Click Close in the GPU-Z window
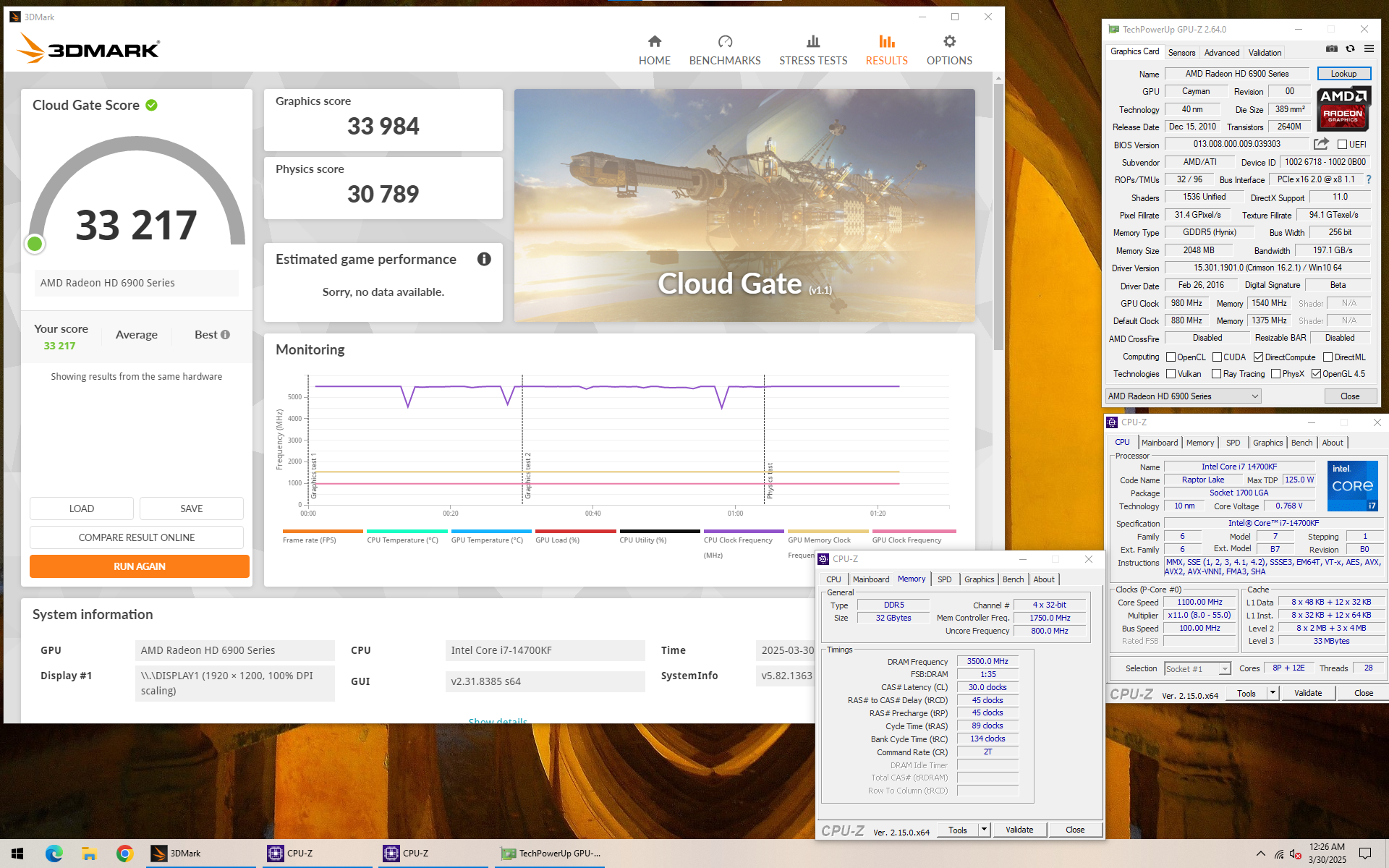This screenshot has height=868, width=1389. [x=1349, y=396]
